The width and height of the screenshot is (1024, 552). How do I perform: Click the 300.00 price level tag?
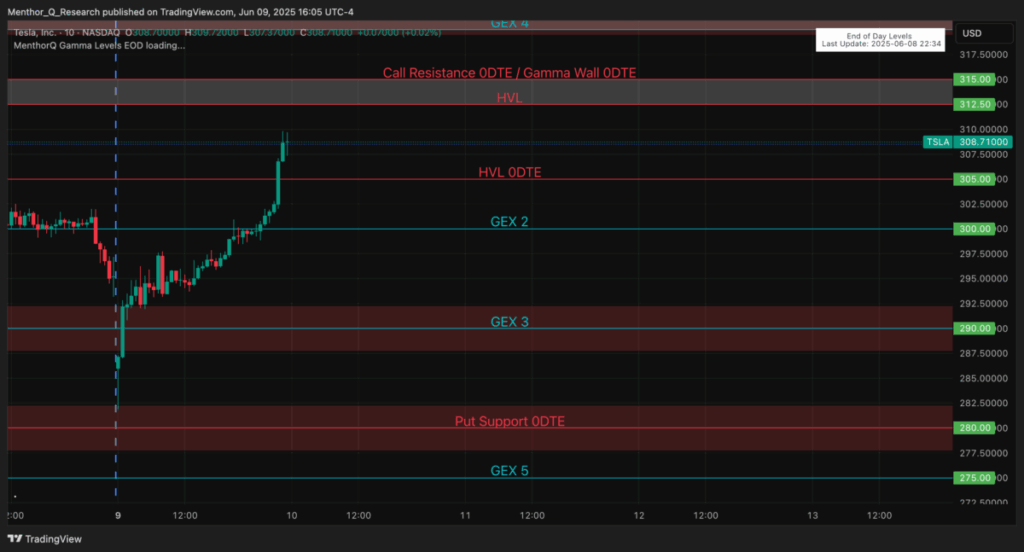[974, 229]
